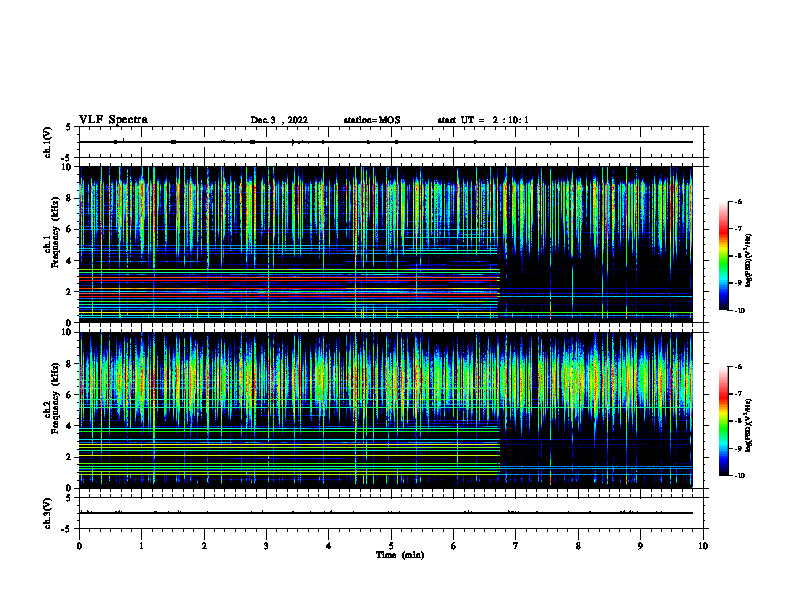This screenshot has height=612, width=792.
Task: Select the ch.1 "log(PSD)(V²/Hz)" colorbar label
Action: [749, 261]
